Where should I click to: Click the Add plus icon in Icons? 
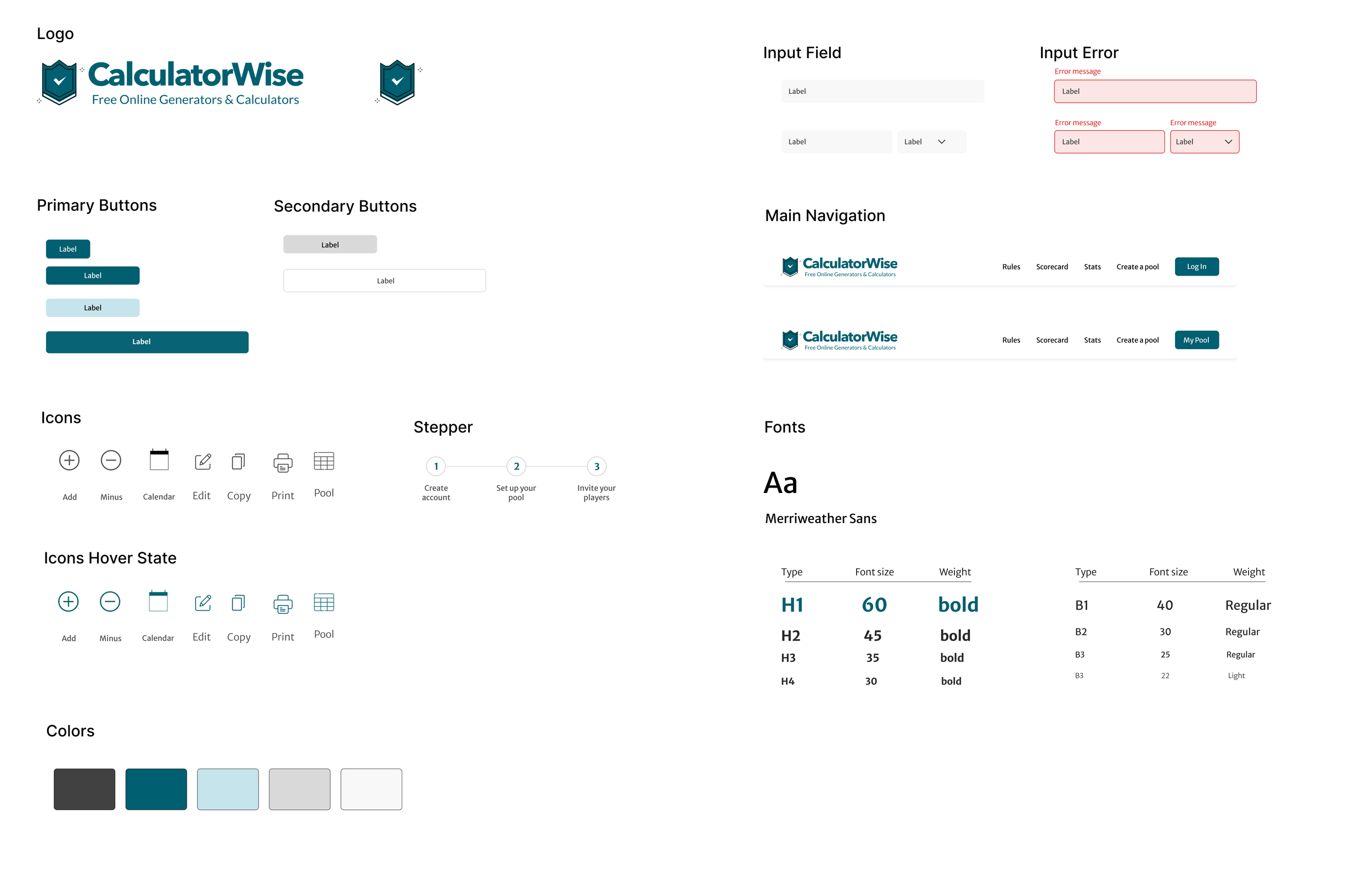click(x=69, y=460)
